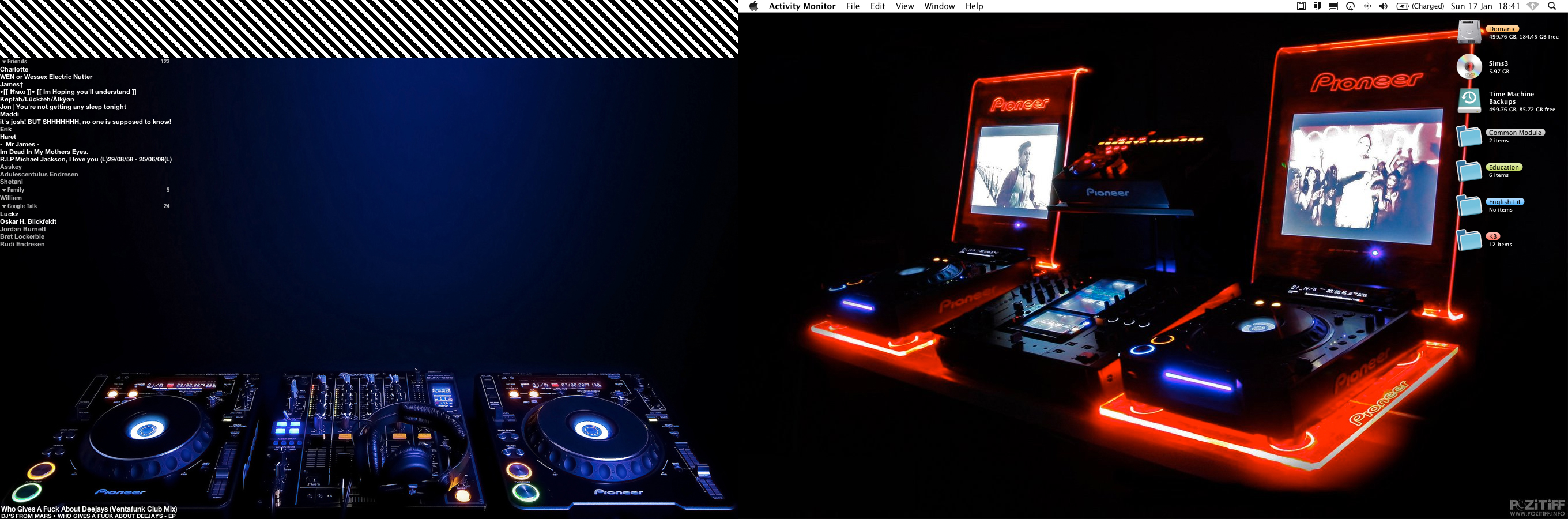Select contact Charlotte in Friends list

pyautogui.click(x=14, y=69)
